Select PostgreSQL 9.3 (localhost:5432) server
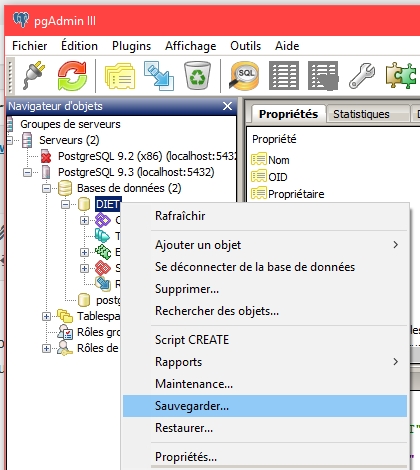The image size is (420, 470). tap(136, 172)
